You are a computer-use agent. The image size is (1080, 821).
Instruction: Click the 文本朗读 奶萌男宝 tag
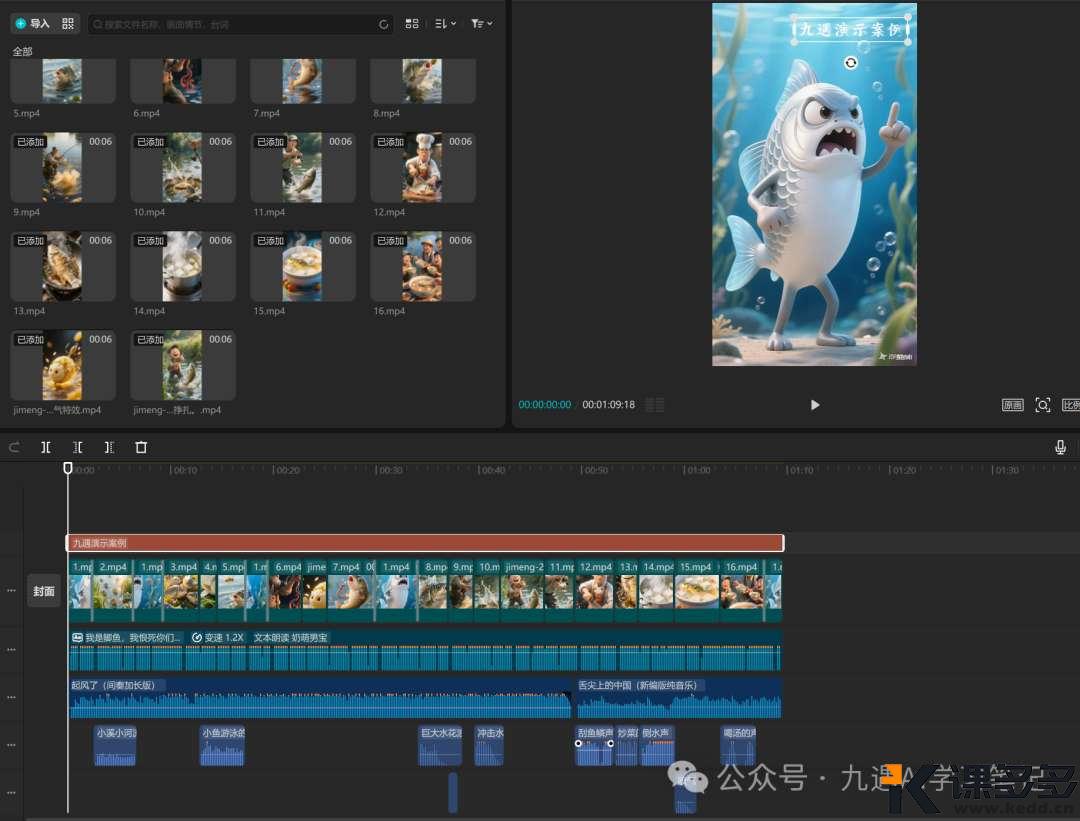tap(290, 638)
